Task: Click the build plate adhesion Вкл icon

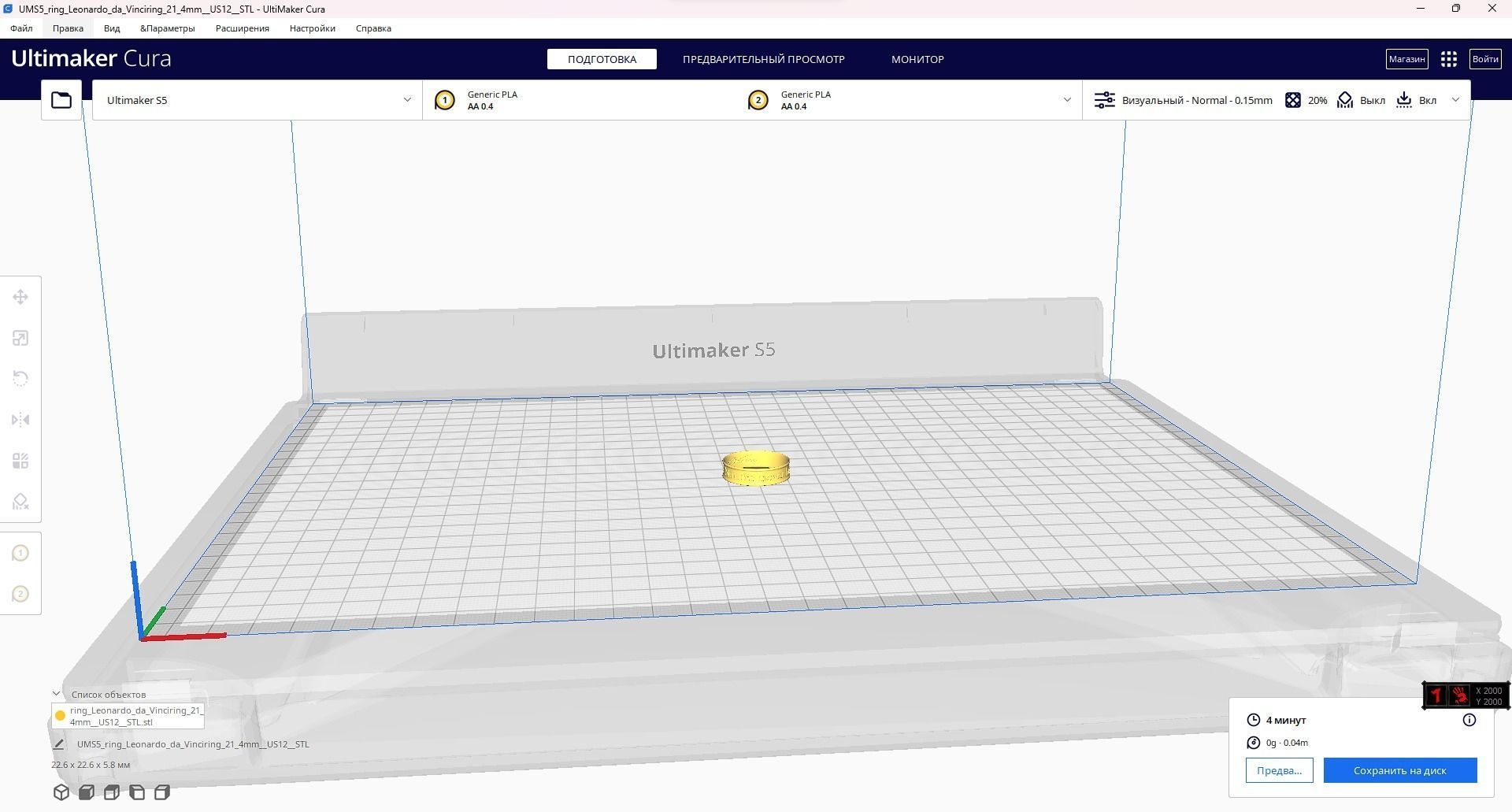Action: click(1404, 100)
